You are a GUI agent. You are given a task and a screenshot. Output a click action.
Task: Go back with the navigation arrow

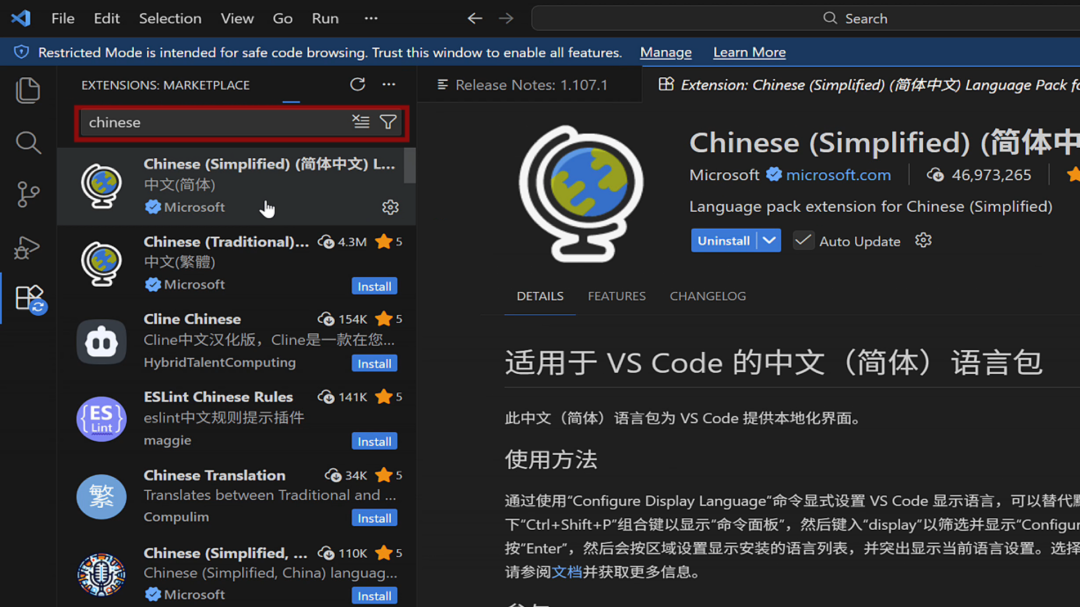pyautogui.click(x=475, y=18)
